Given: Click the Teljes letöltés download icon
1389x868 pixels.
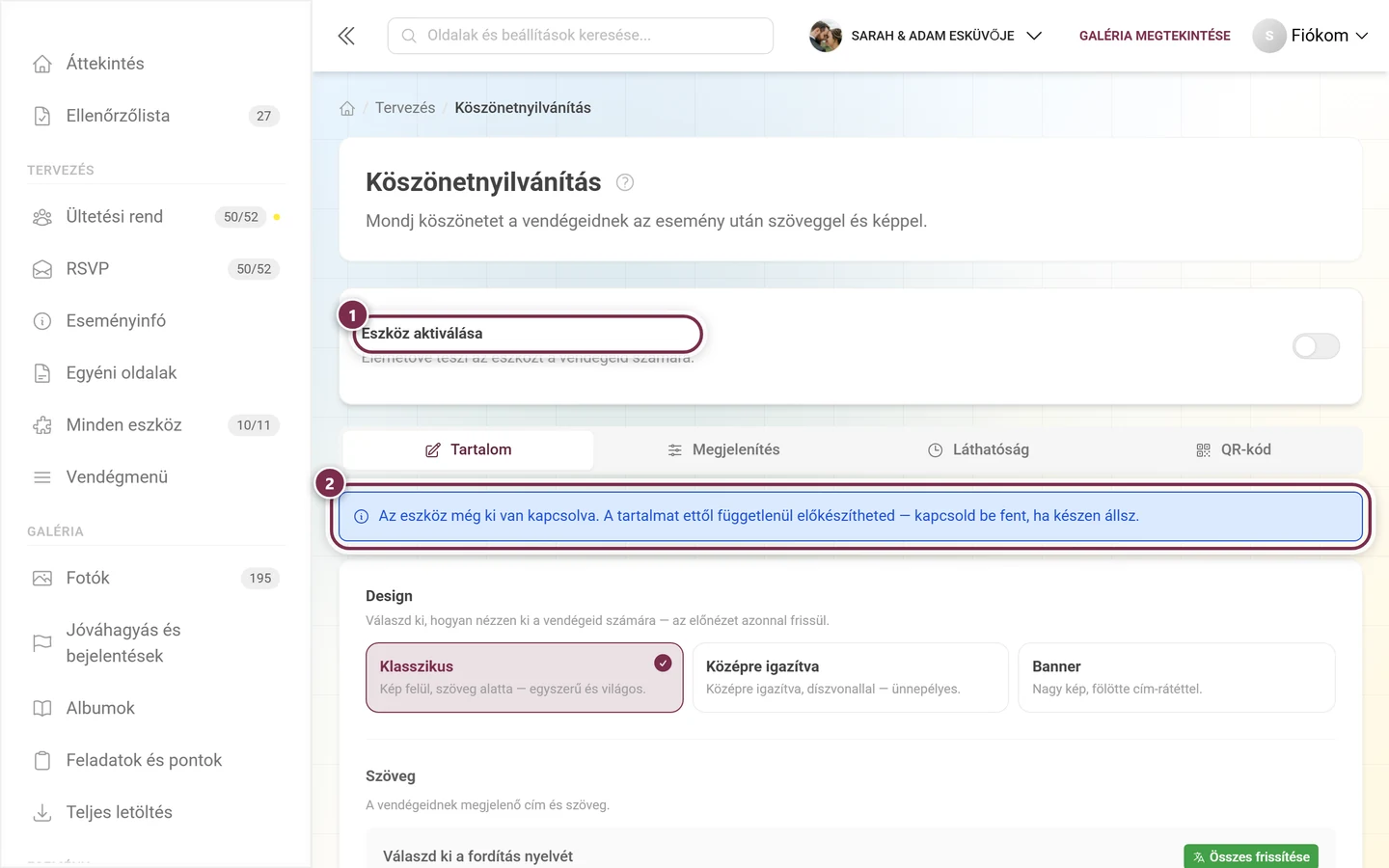Looking at the screenshot, I should pyautogui.click(x=42, y=813).
